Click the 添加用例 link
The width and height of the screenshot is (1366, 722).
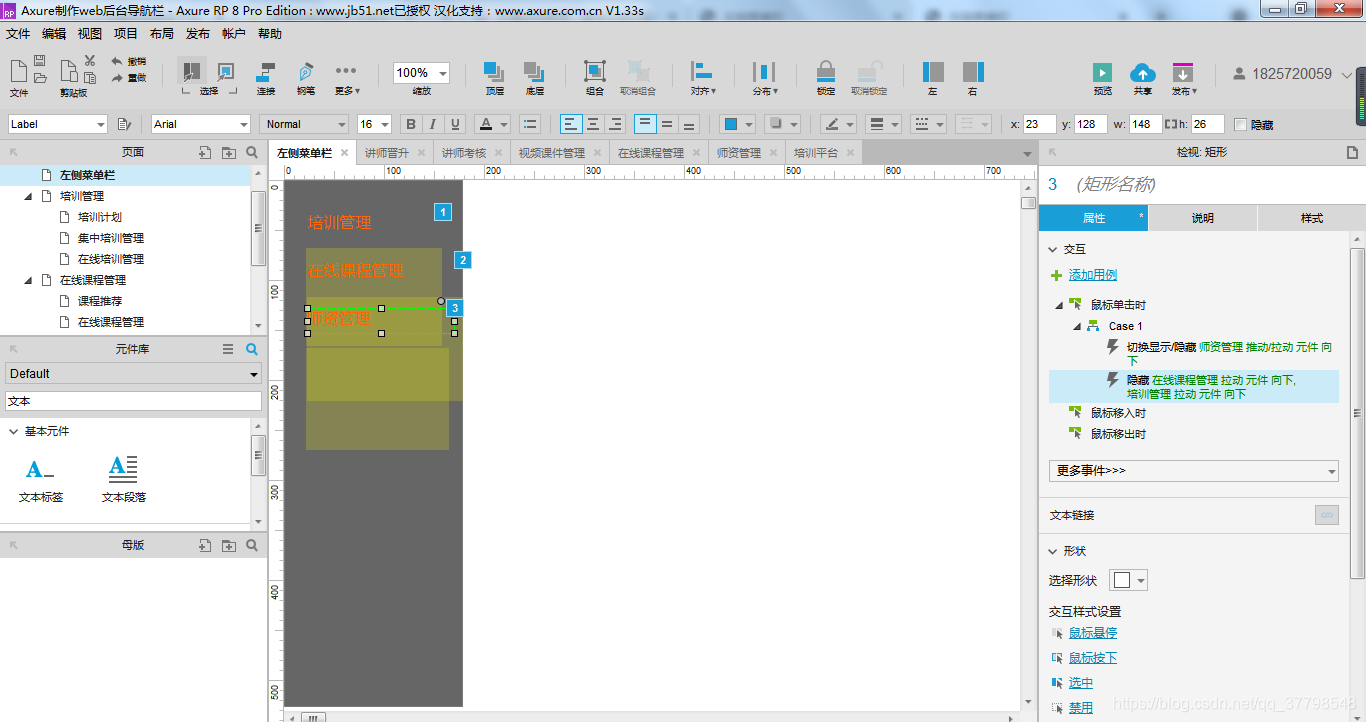coord(1093,275)
